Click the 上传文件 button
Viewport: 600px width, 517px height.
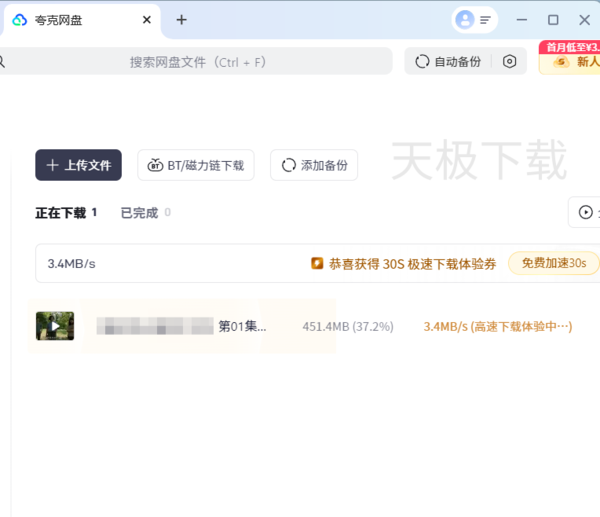[x=78, y=165]
